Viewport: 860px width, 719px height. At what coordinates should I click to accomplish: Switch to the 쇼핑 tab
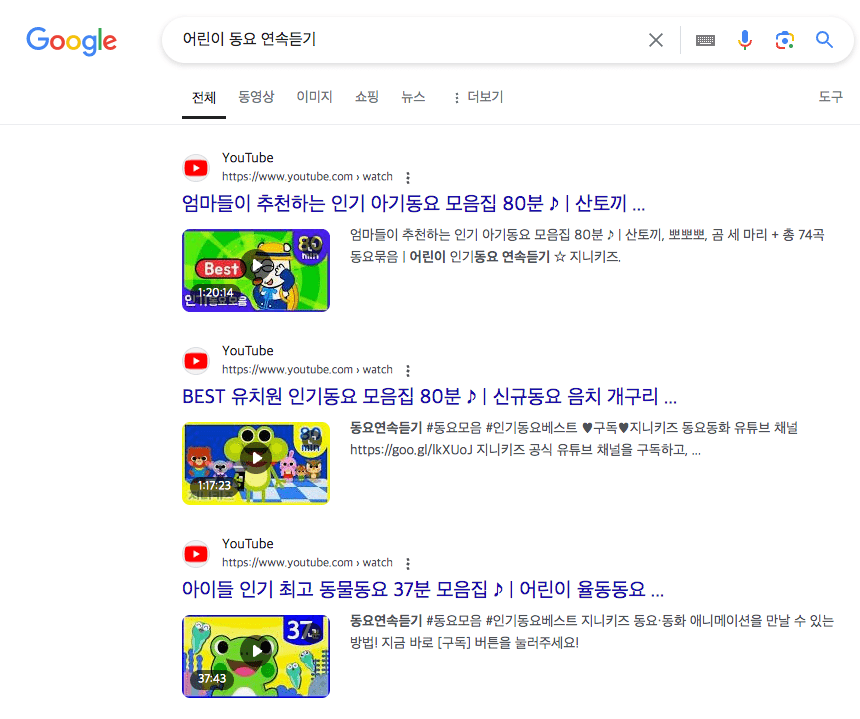[366, 97]
